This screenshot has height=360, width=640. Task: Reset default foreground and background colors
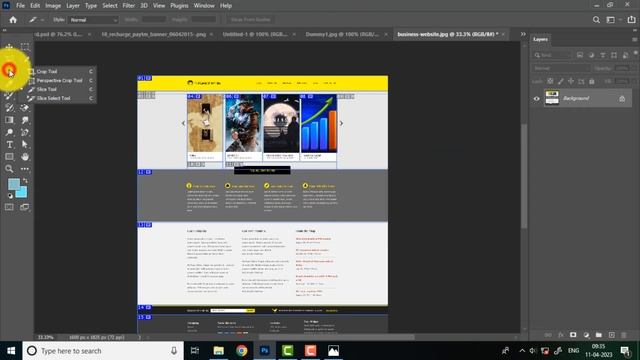tap(10, 196)
